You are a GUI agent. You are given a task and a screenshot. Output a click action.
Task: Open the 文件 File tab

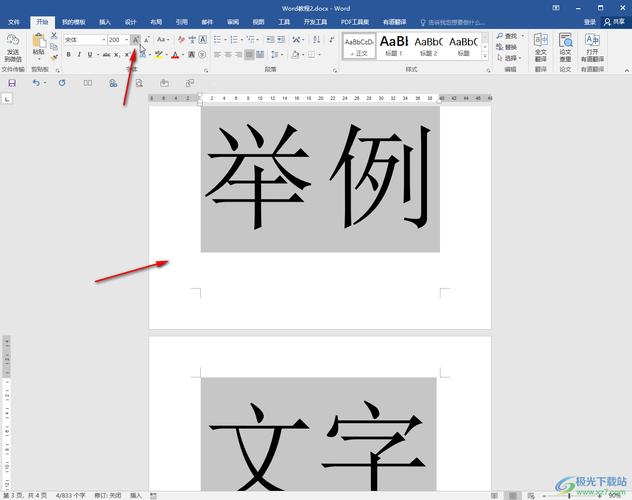(14, 22)
